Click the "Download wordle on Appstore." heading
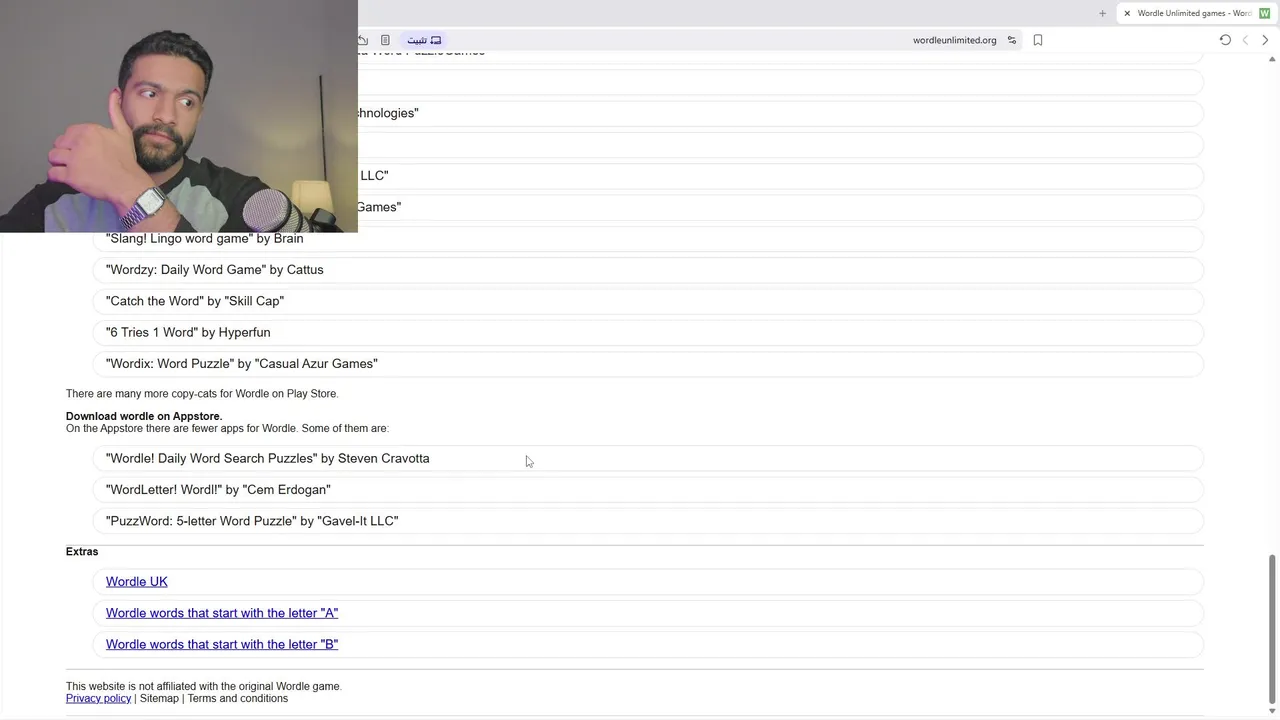This screenshot has height=720, width=1280. click(144, 416)
